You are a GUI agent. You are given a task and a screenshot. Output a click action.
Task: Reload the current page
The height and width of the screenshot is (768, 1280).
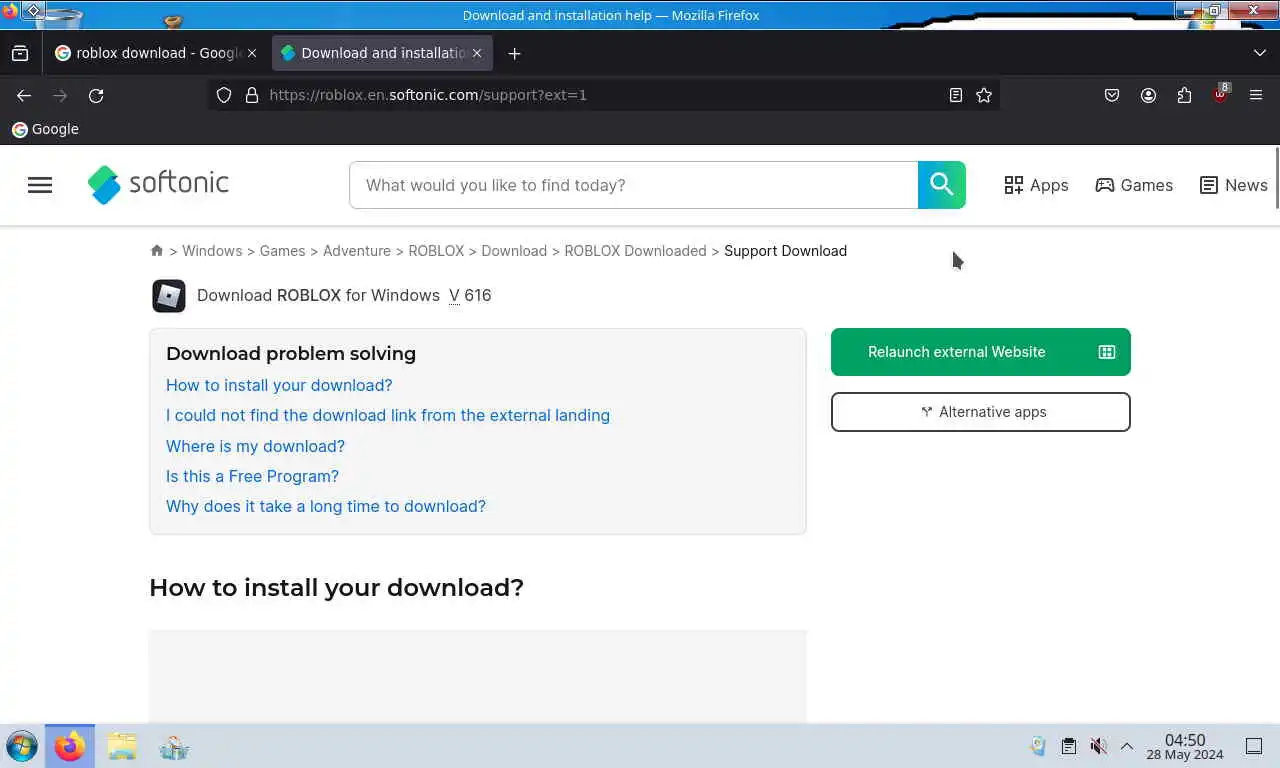point(96,95)
